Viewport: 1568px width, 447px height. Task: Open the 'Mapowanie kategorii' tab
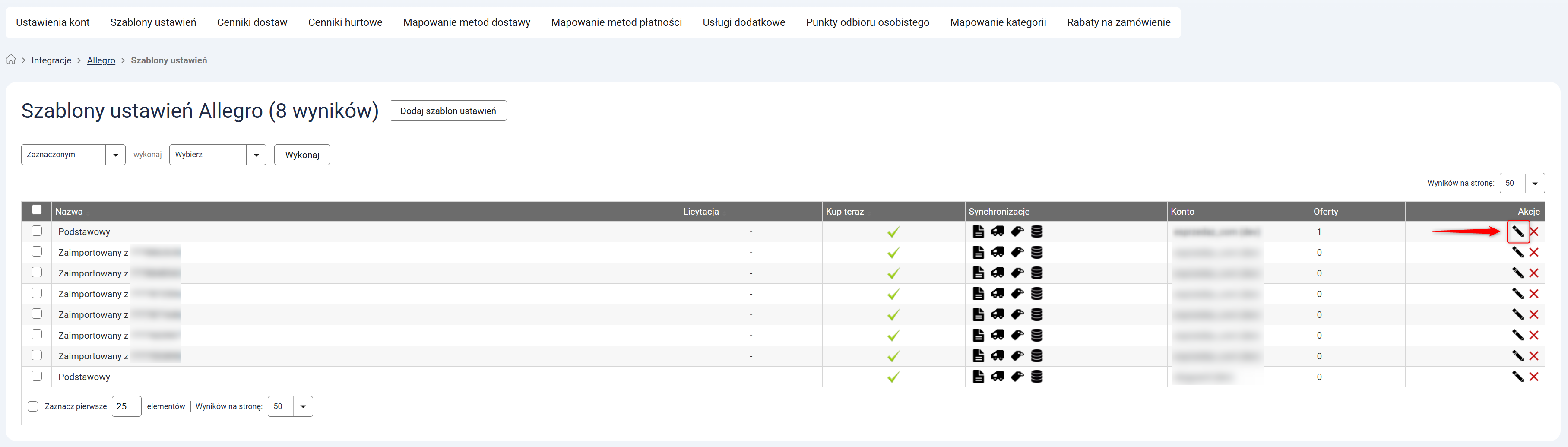pyautogui.click(x=998, y=22)
